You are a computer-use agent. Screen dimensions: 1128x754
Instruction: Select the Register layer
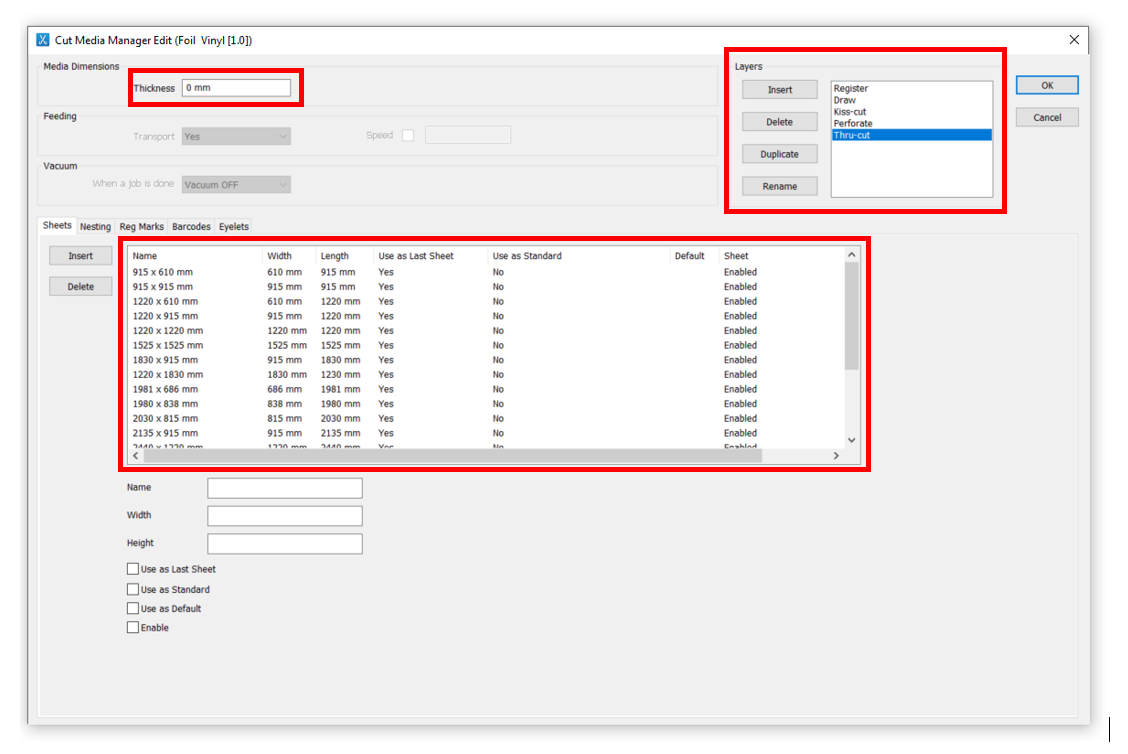[x=911, y=88]
